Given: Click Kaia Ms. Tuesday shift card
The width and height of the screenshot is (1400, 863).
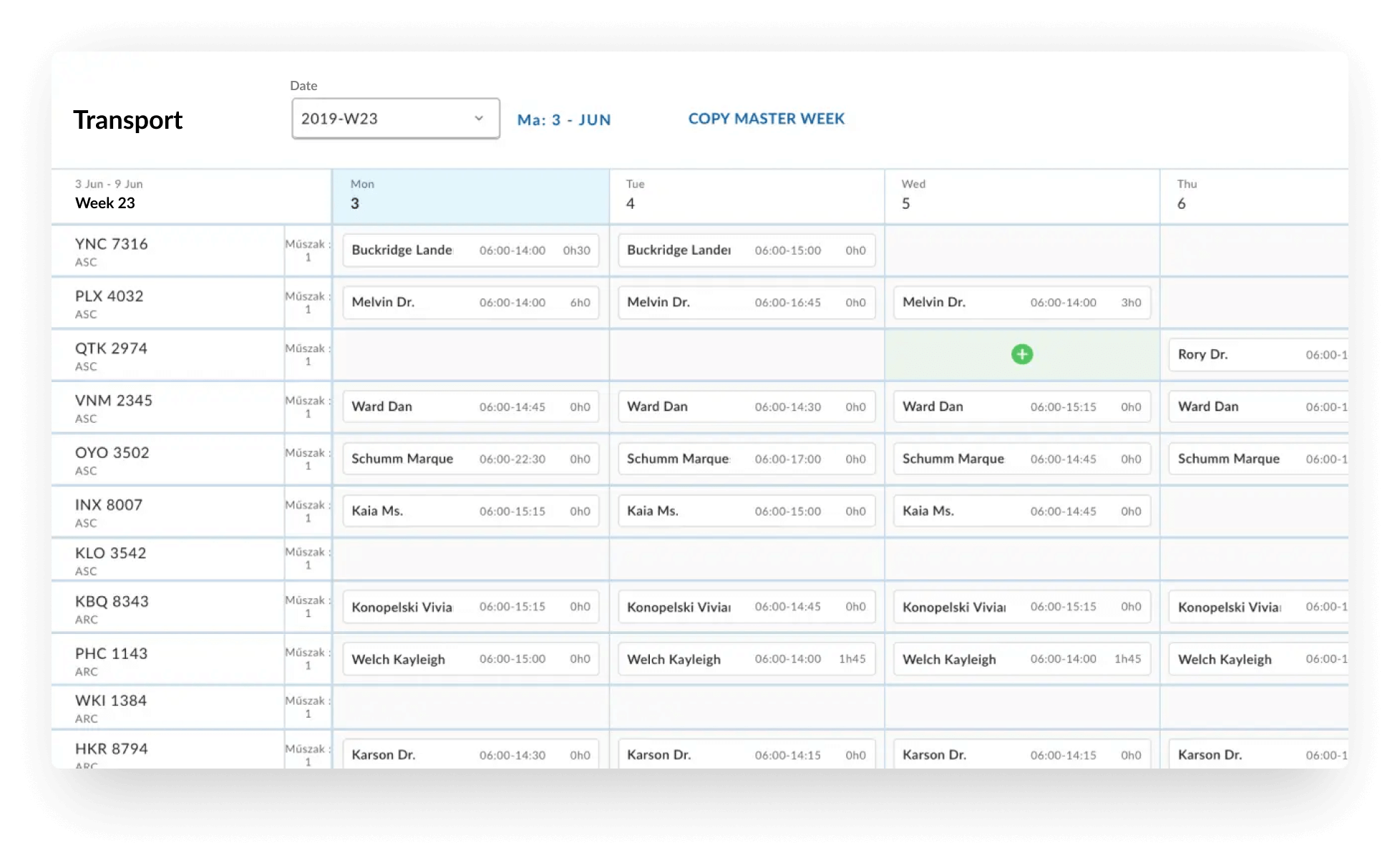Looking at the screenshot, I should 746,512.
